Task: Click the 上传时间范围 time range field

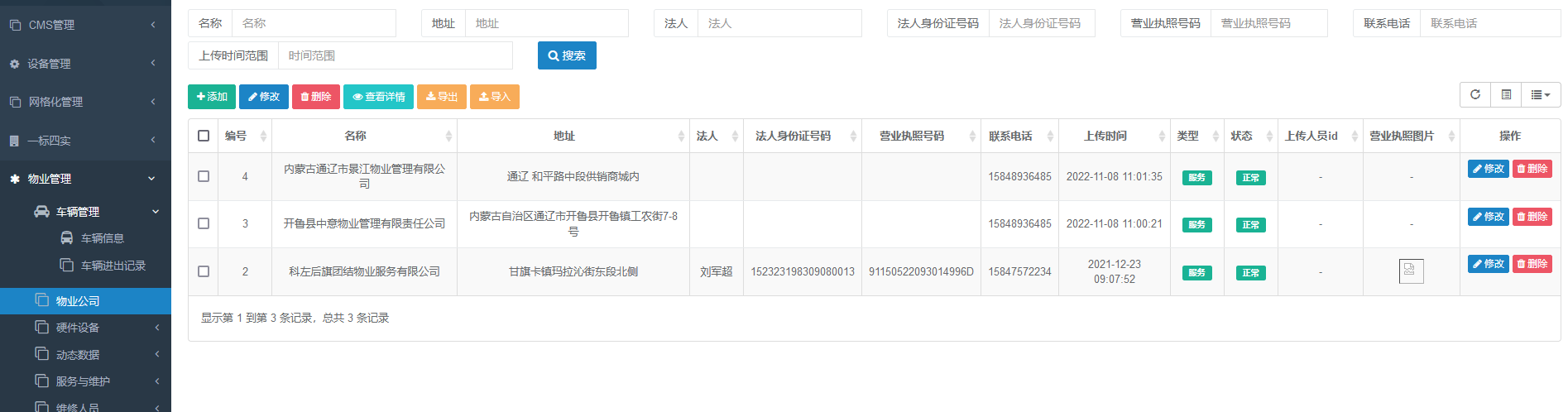Action: (x=395, y=55)
